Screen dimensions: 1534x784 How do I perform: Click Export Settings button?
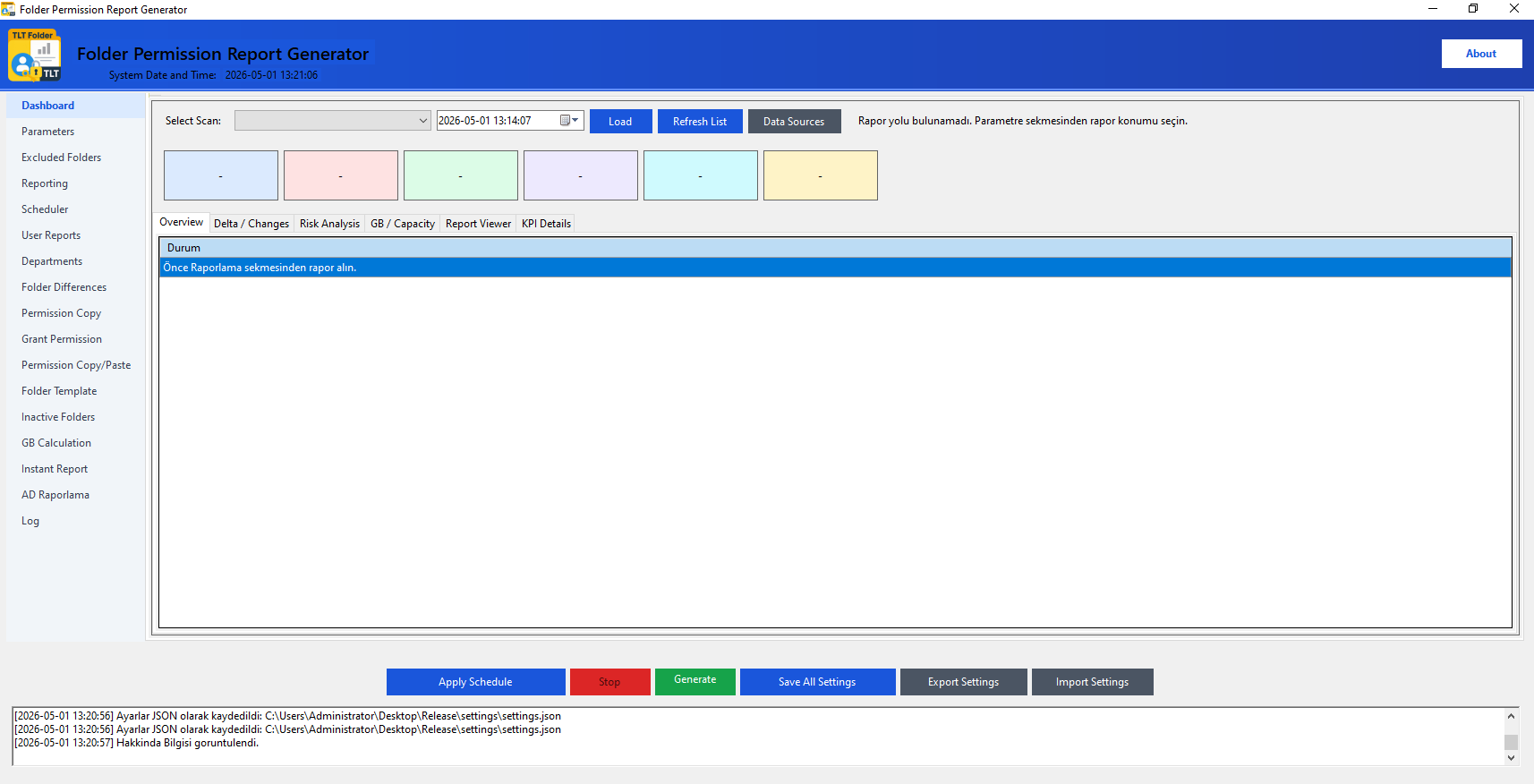[963, 682]
